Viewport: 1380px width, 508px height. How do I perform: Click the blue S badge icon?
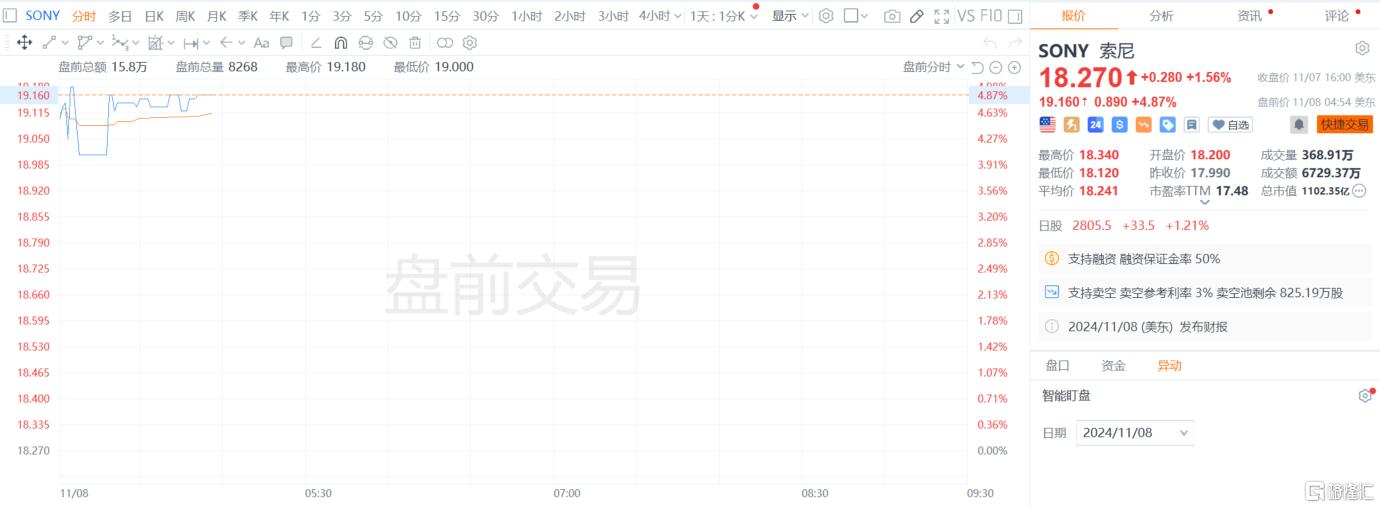[1119, 125]
